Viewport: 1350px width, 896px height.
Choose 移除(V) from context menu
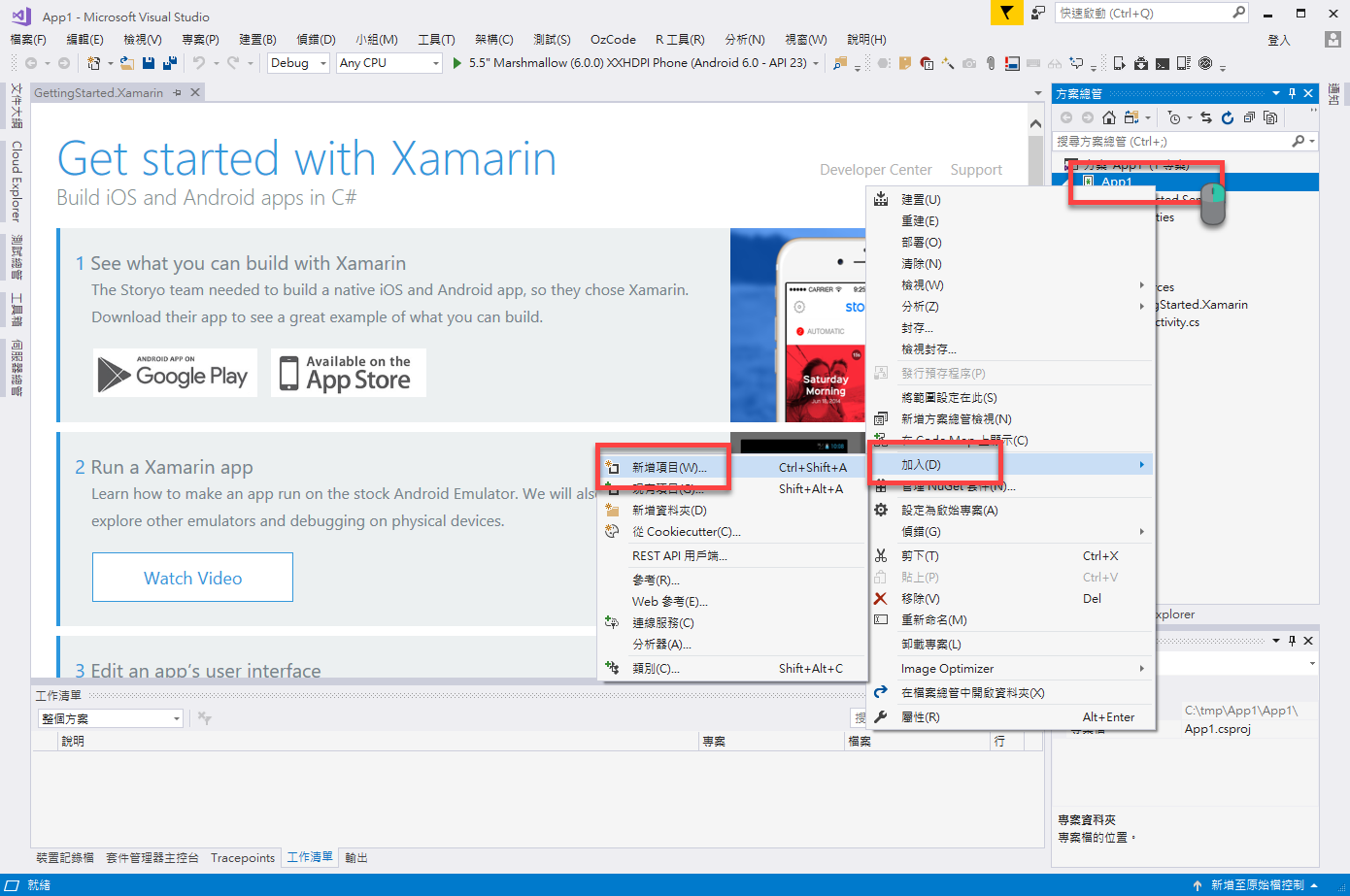point(1010,599)
